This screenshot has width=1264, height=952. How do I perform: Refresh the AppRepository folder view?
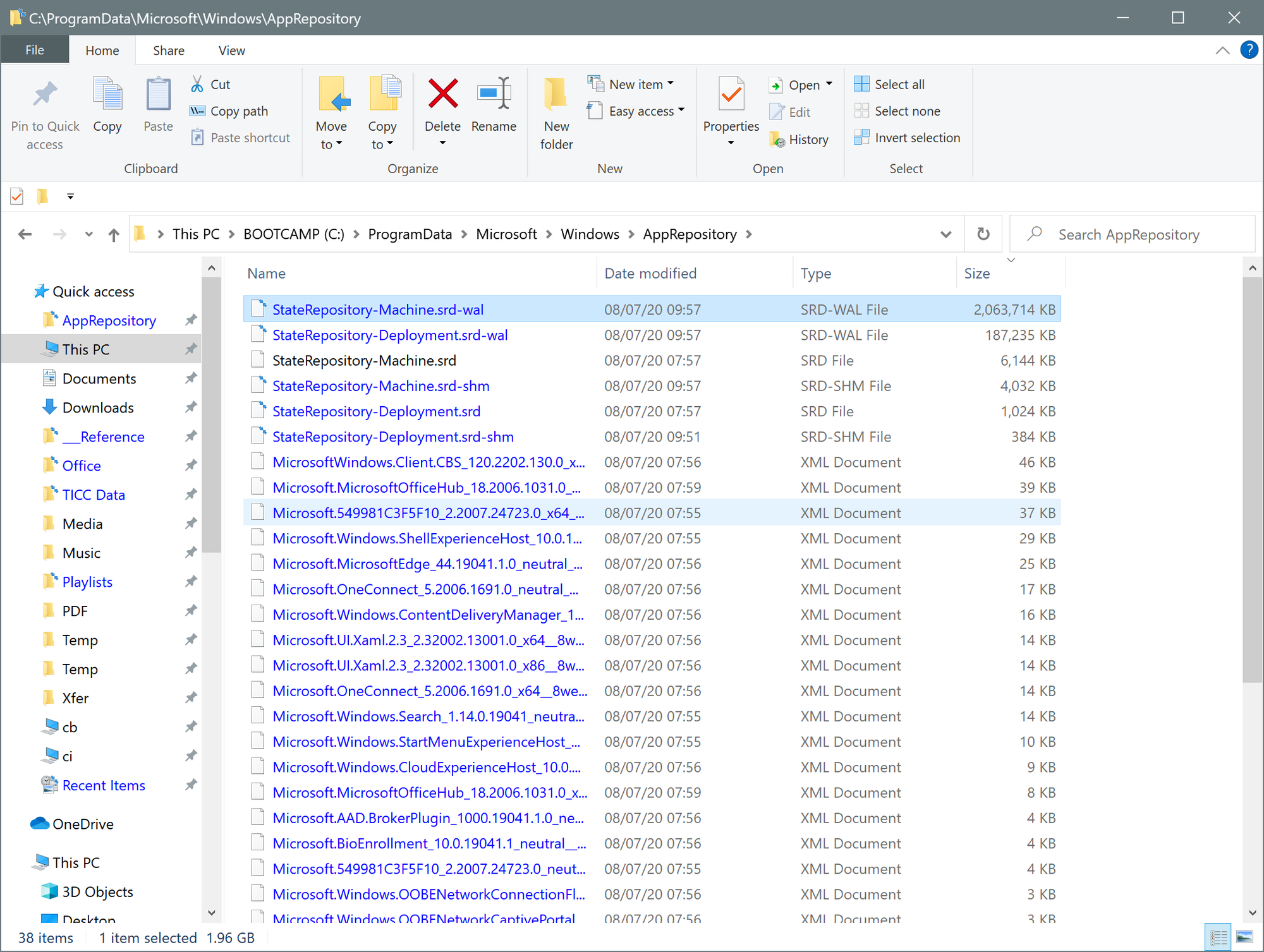pyautogui.click(x=983, y=234)
